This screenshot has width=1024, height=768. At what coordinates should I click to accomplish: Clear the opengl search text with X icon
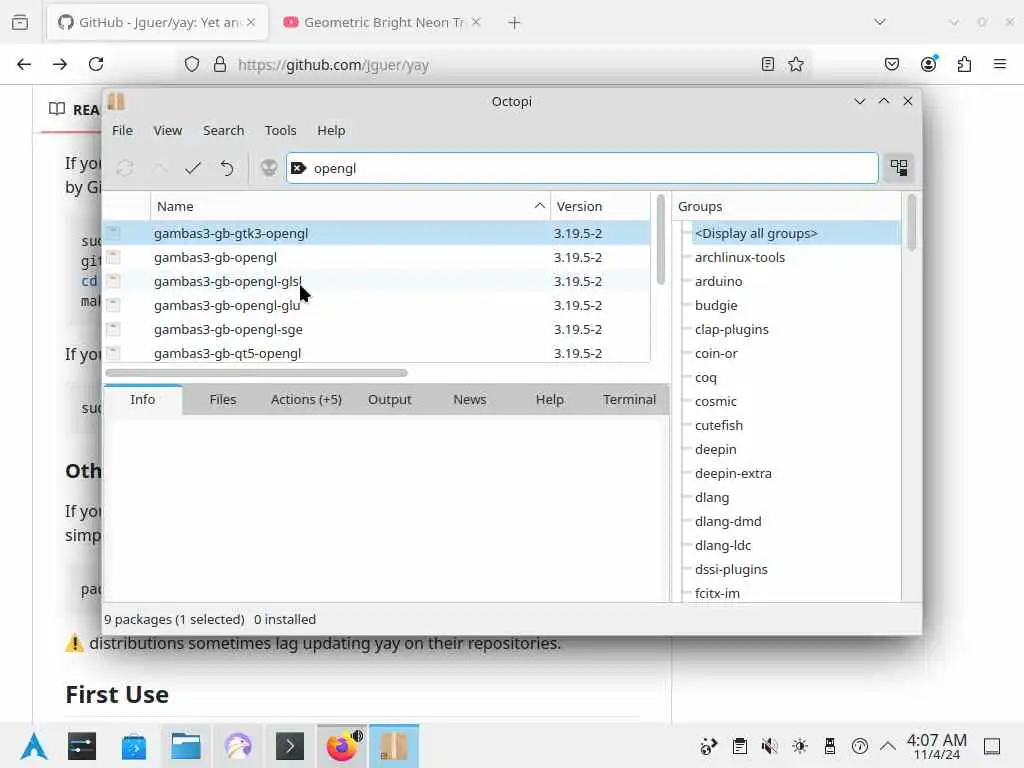click(x=298, y=168)
